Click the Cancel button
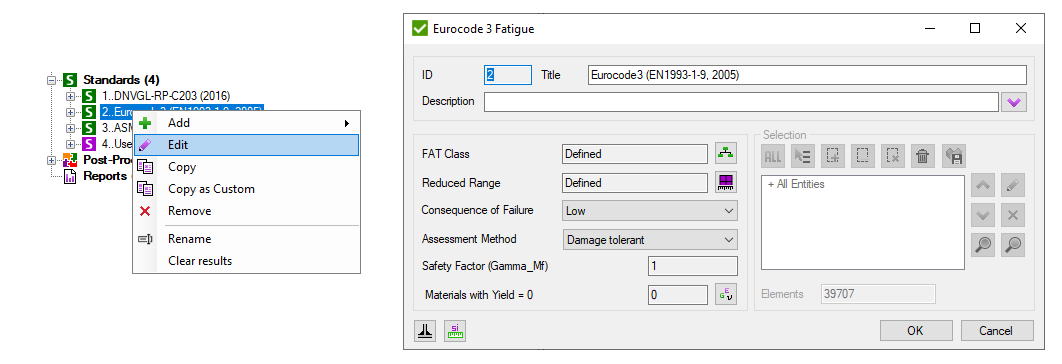The height and width of the screenshot is (364, 1062). 997,331
